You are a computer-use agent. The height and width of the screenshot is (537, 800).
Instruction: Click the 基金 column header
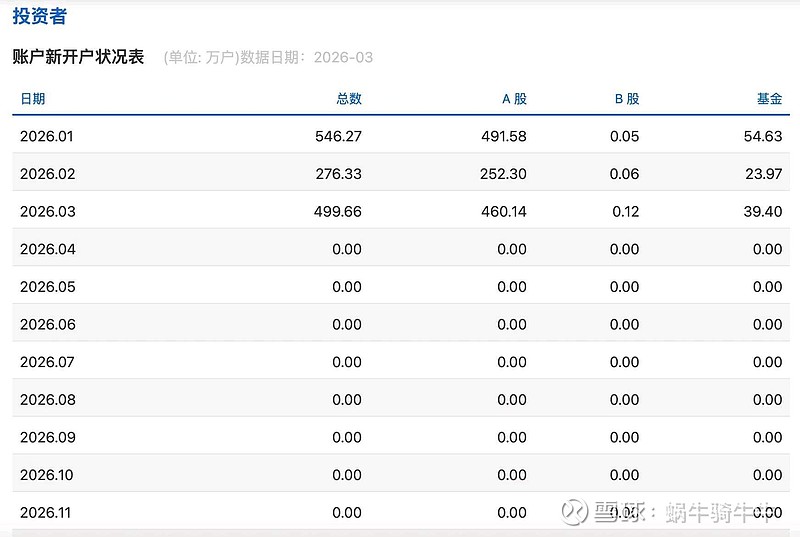769,99
